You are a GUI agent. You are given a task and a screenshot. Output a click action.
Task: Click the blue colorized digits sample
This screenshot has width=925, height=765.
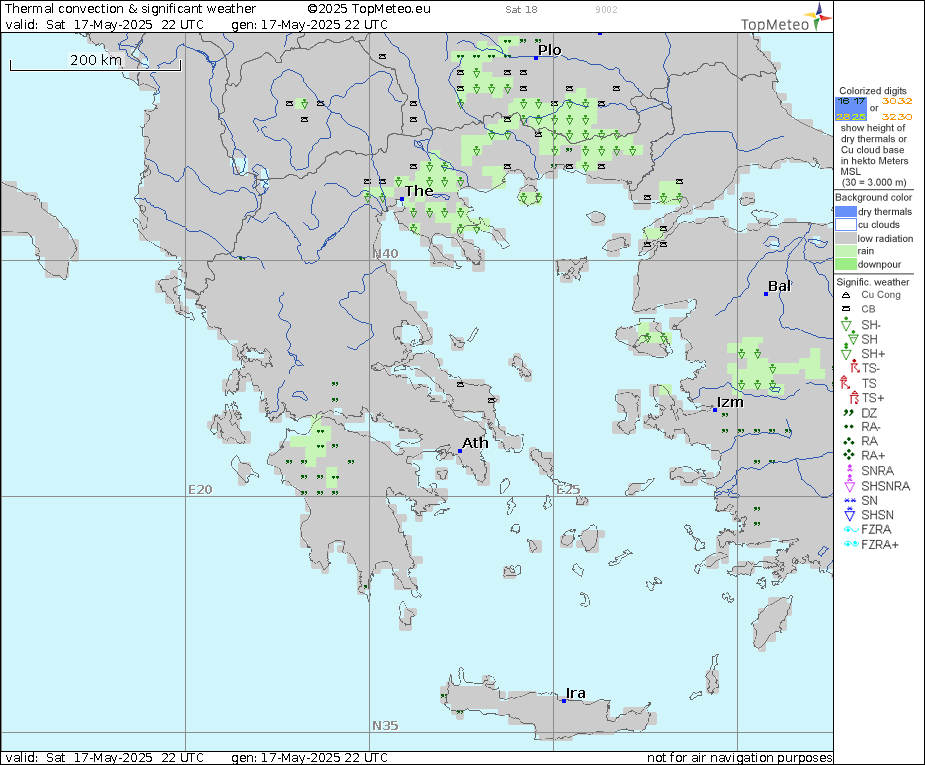851,109
